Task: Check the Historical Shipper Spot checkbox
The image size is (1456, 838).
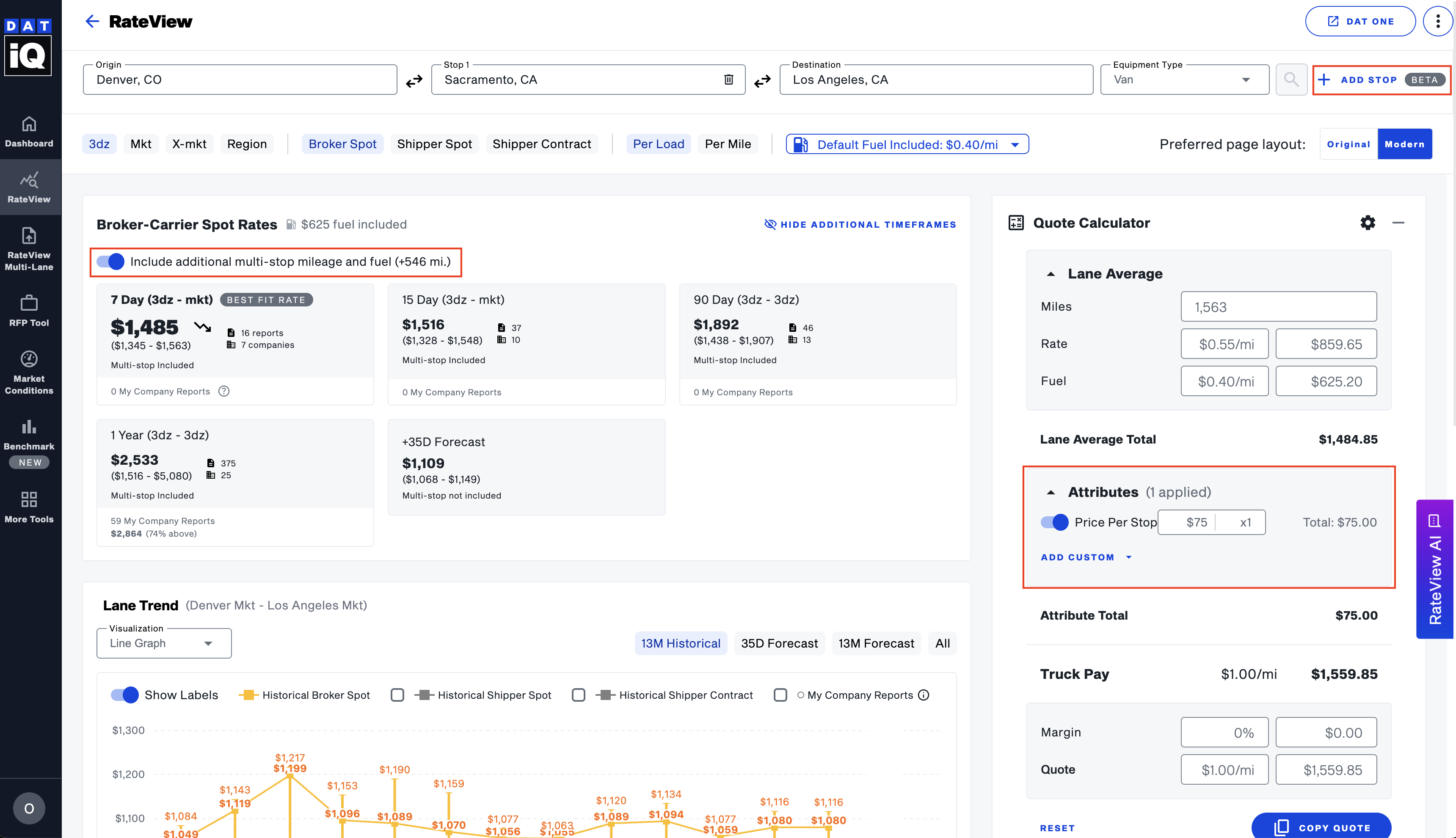Action: [x=397, y=695]
